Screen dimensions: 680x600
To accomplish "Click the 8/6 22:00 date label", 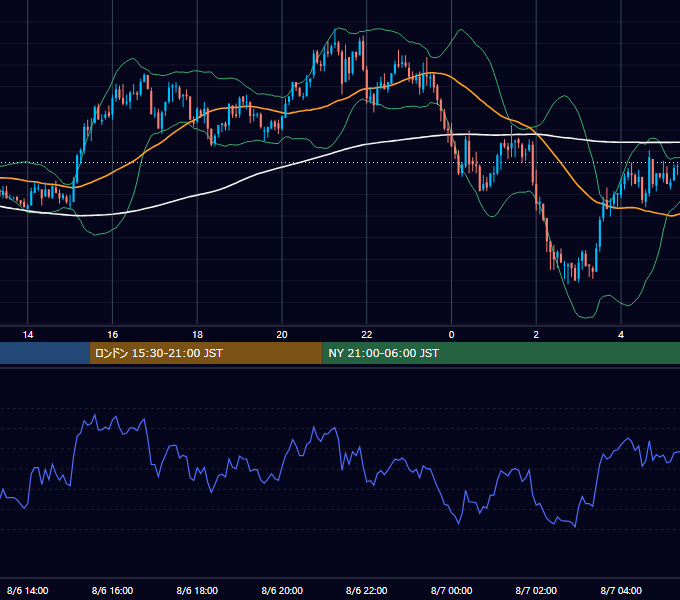I will (367, 590).
